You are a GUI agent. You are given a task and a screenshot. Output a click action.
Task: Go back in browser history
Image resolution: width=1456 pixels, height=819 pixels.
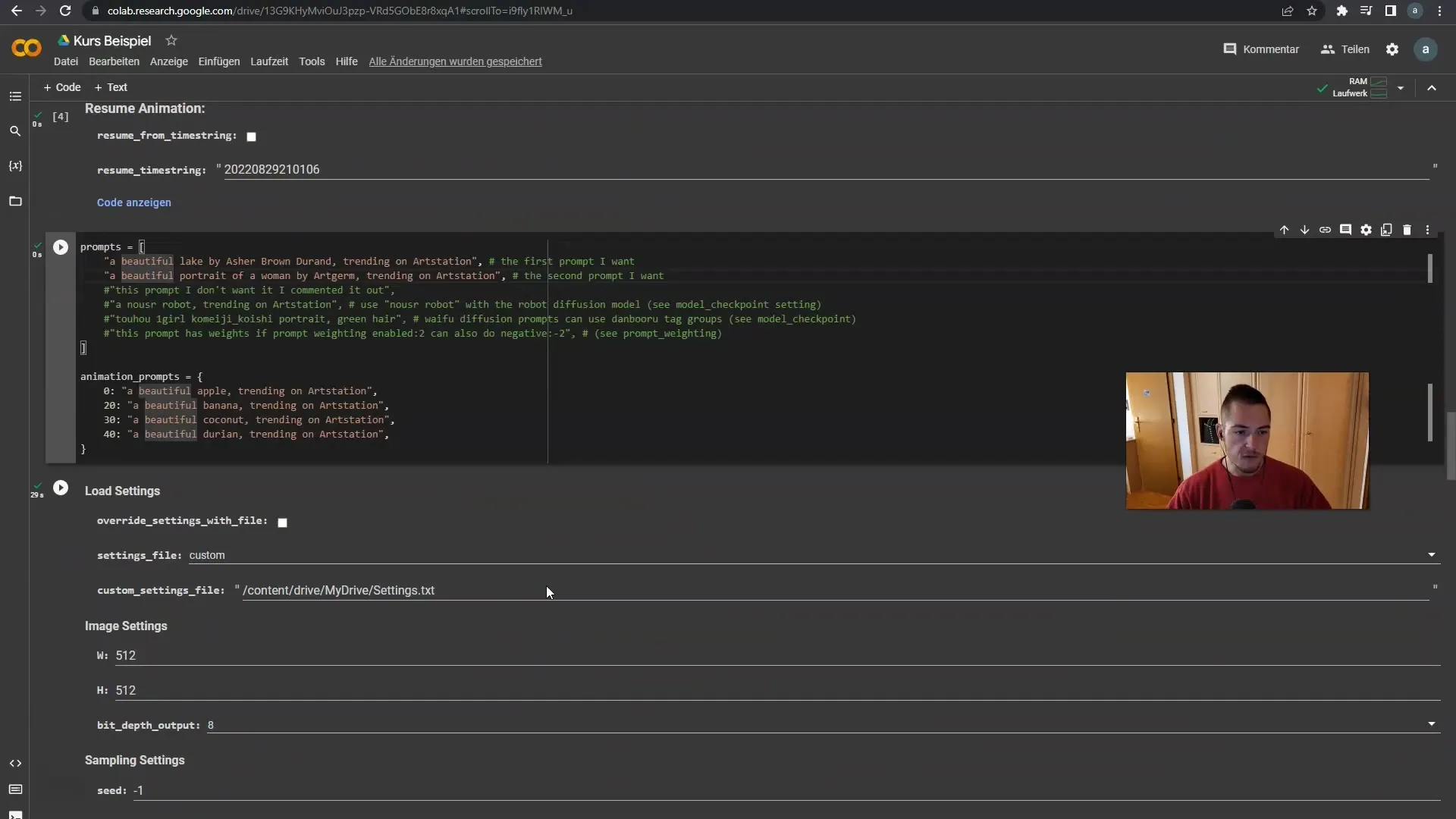[17, 11]
